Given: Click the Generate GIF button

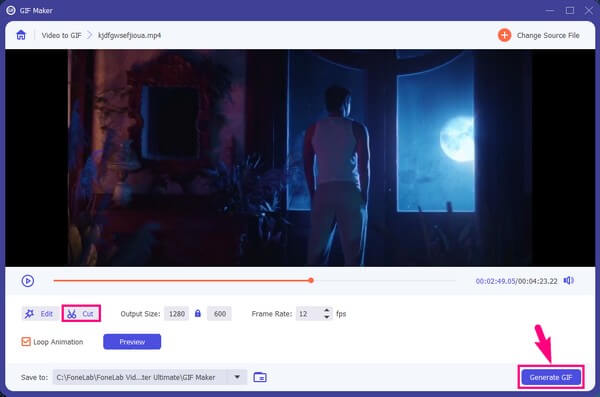Looking at the screenshot, I should [x=551, y=377].
